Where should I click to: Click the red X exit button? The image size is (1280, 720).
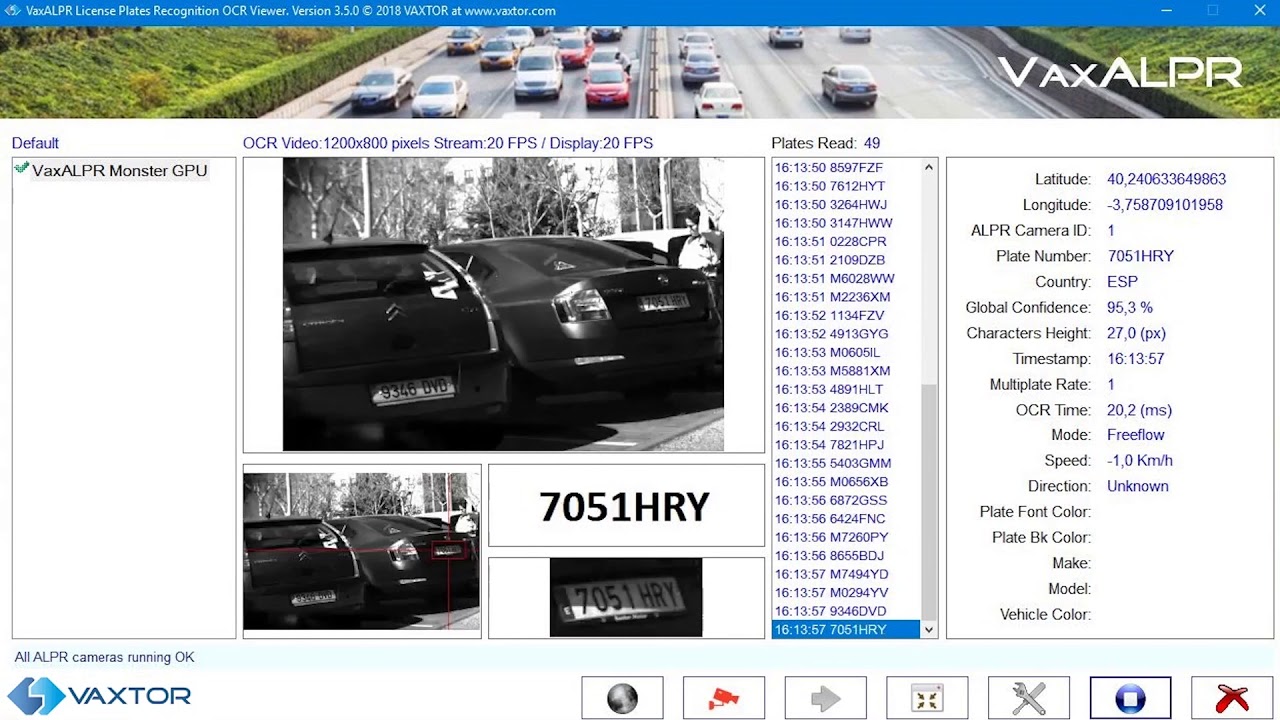pyautogui.click(x=1232, y=698)
